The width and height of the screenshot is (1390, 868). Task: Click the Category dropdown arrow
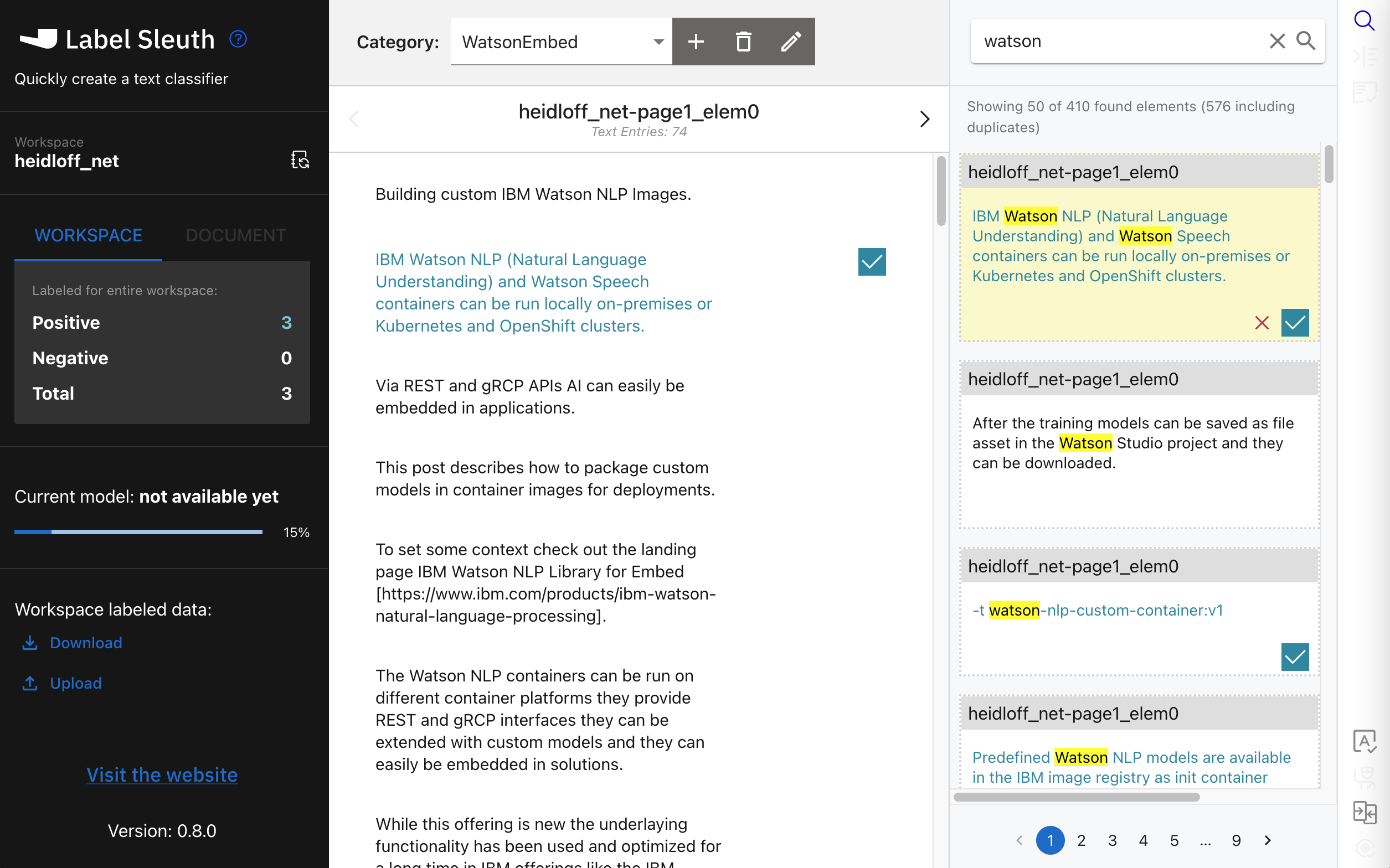pos(658,42)
